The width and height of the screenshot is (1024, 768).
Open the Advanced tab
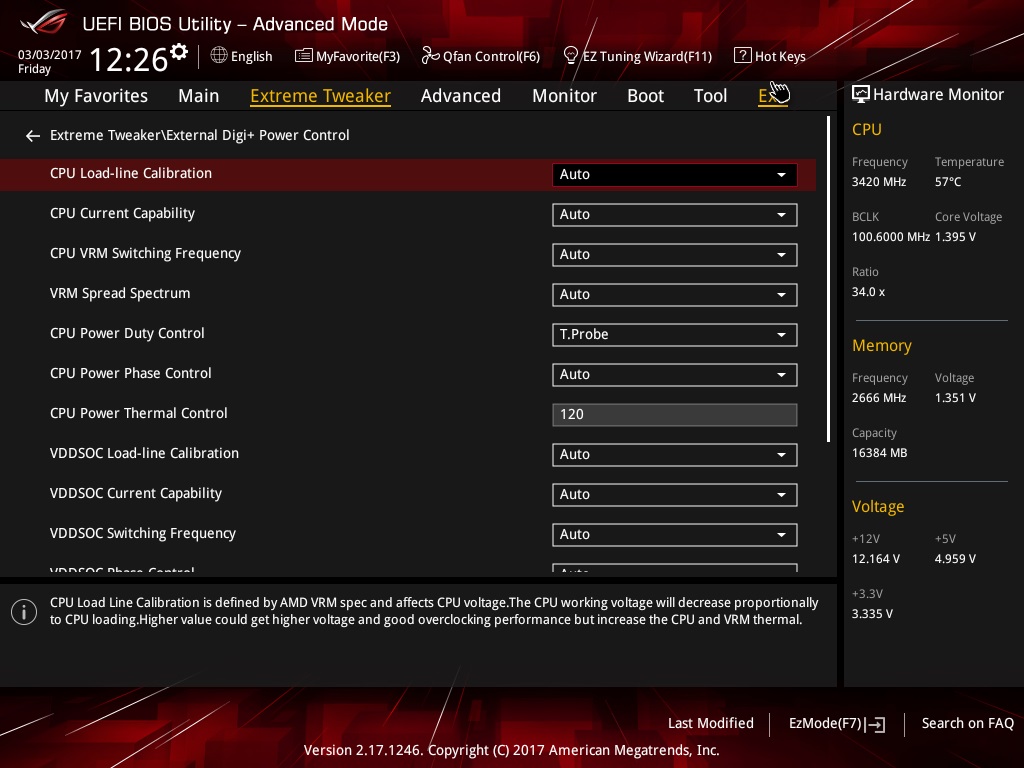click(x=460, y=96)
